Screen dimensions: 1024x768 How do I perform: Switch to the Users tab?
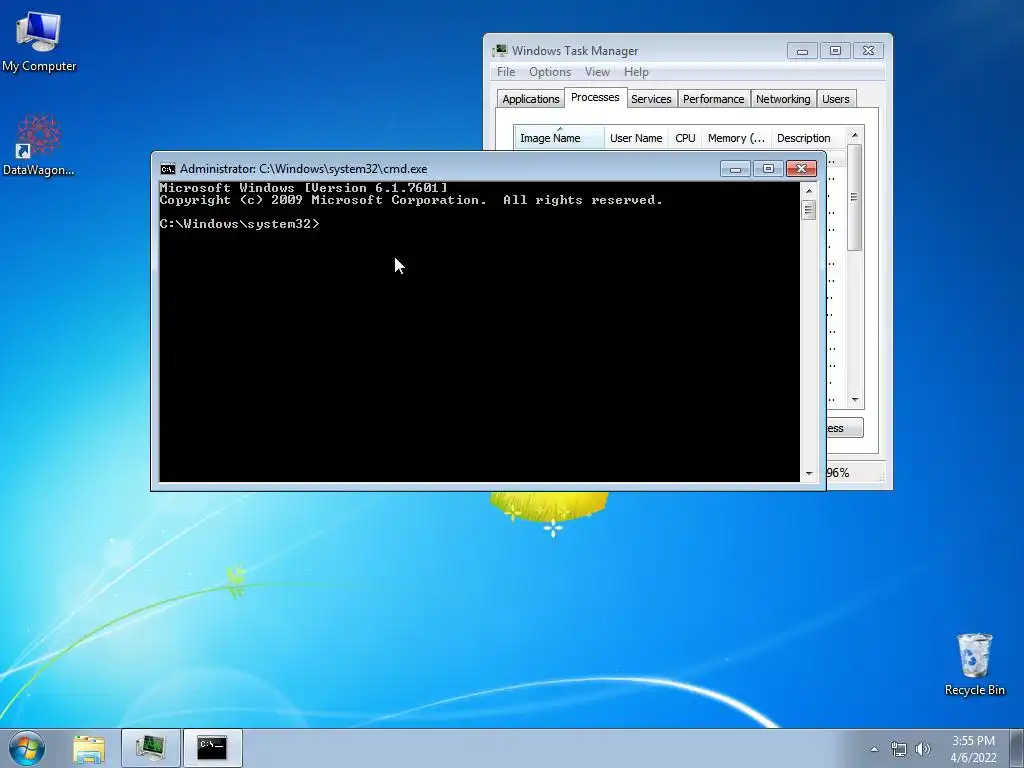pos(835,99)
